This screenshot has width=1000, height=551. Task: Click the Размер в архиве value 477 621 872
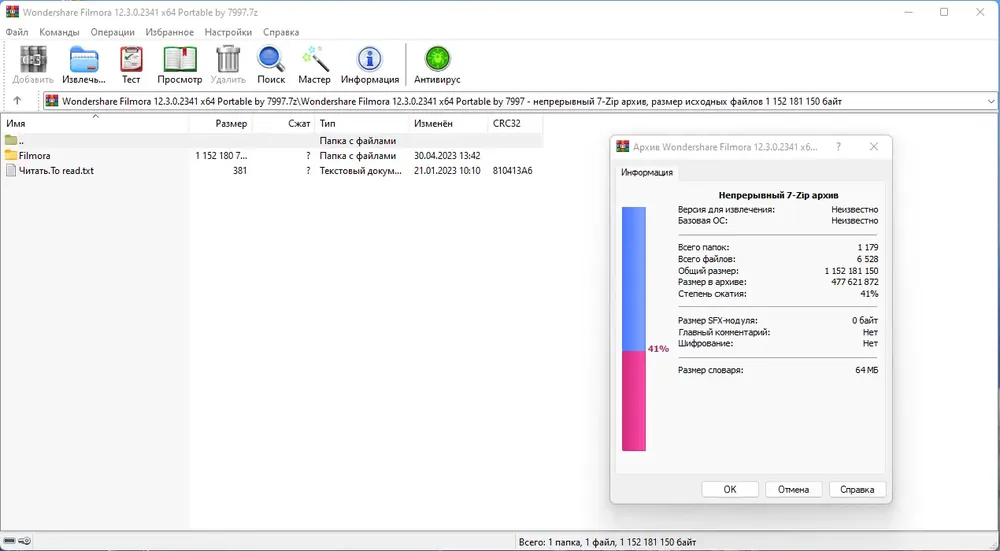855,282
